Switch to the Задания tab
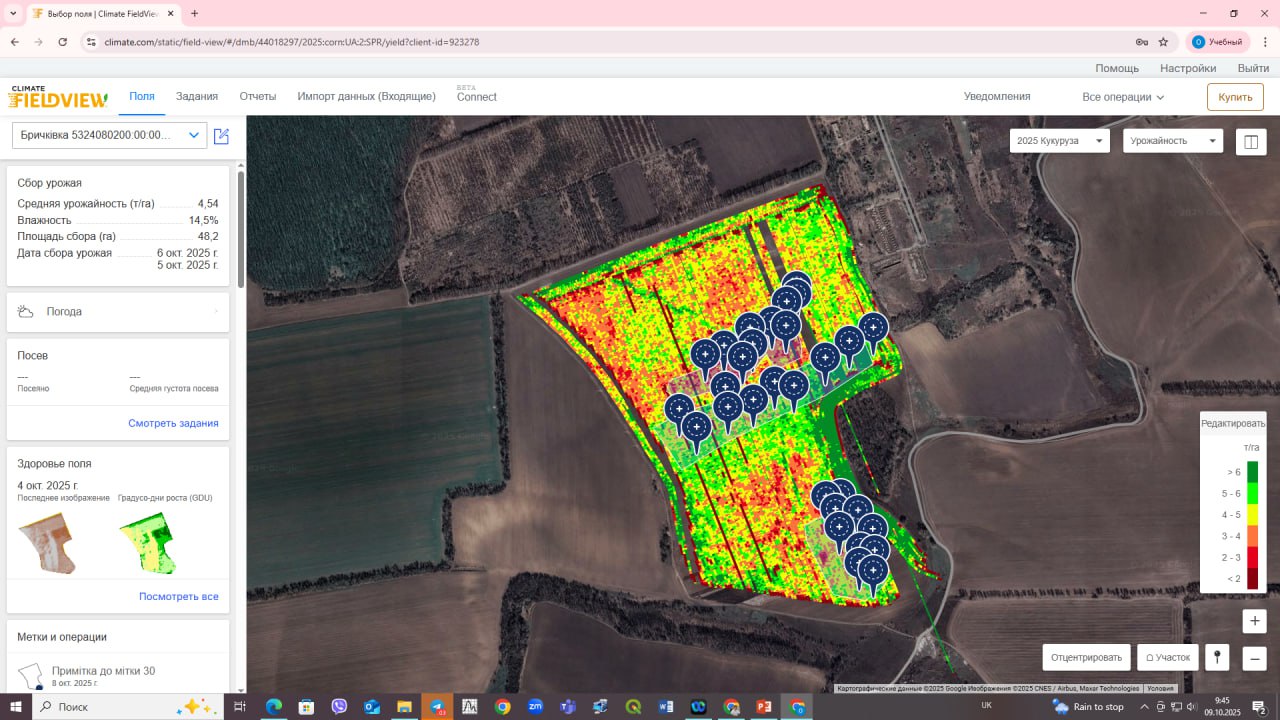Viewport: 1280px width, 720px height. click(197, 96)
